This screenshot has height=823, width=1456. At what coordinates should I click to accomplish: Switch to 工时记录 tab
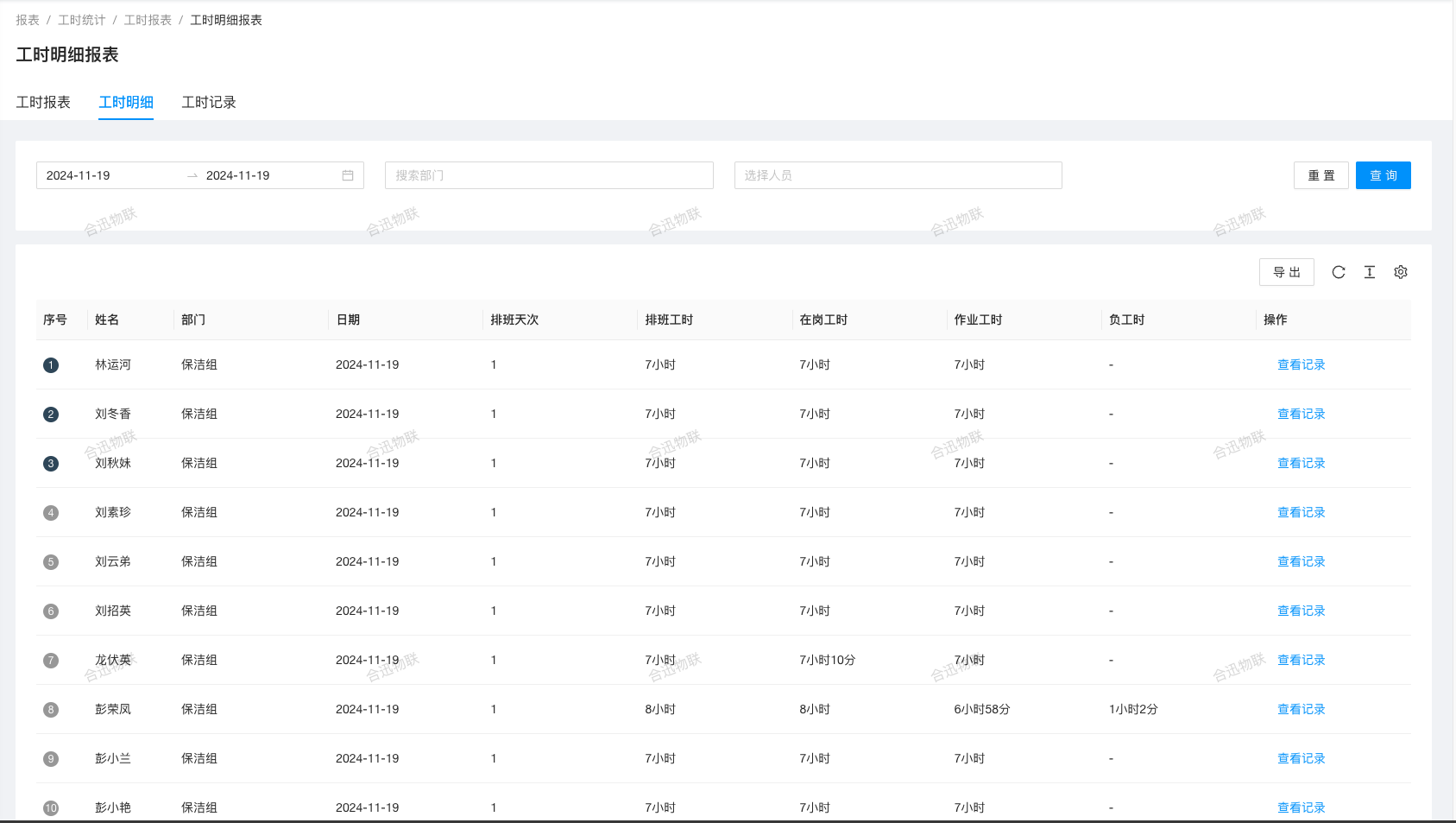(209, 102)
